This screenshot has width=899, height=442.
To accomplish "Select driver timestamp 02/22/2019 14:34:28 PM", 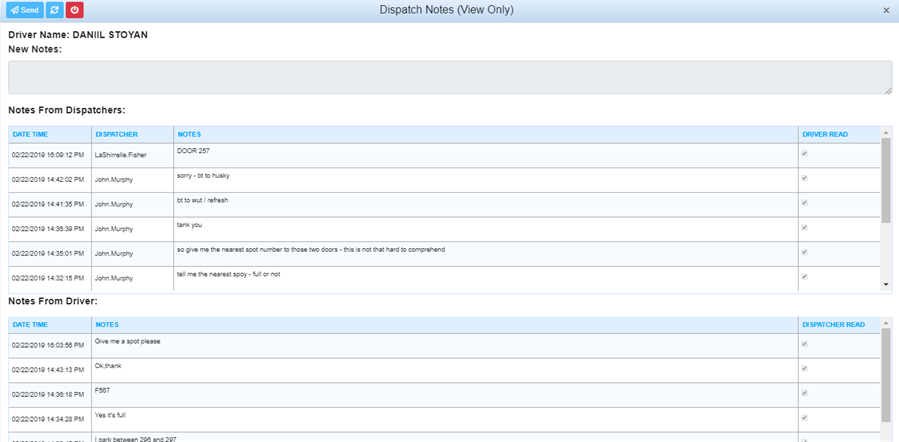I will (x=48, y=419).
